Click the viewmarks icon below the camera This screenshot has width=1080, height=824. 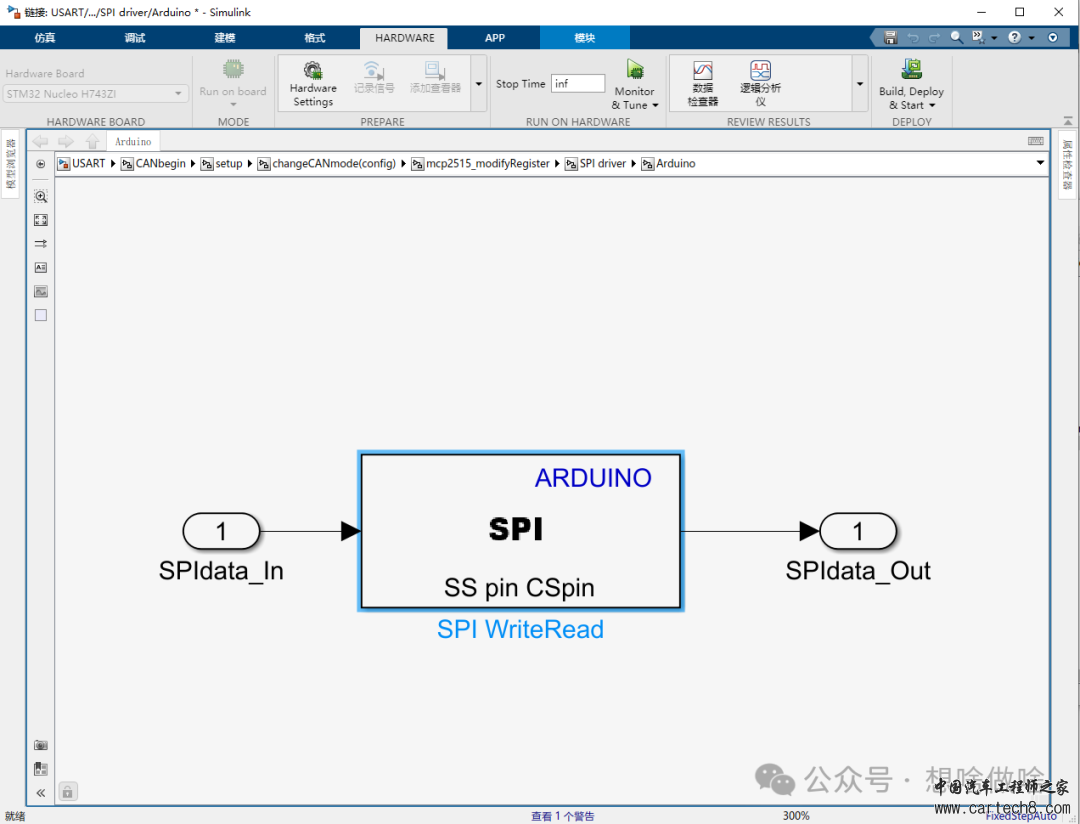[41, 769]
